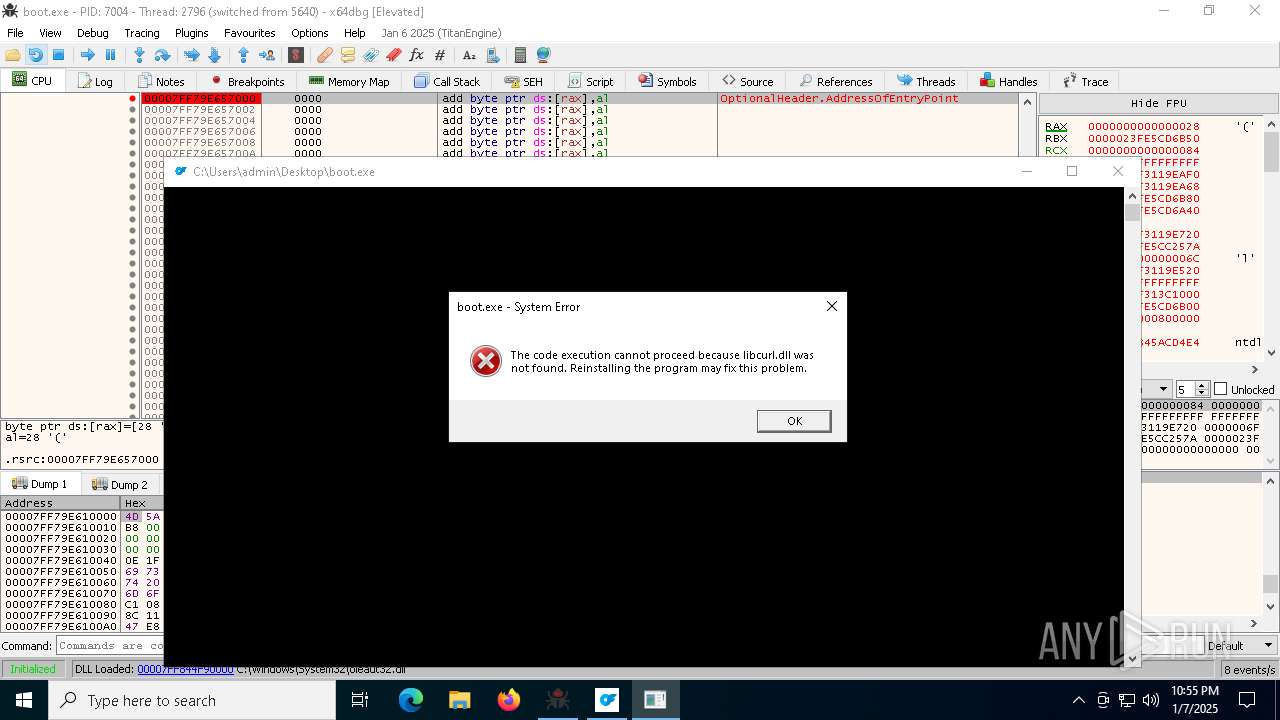Switch to the Threads tab
This screenshot has height=720, width=1280.
926,81
